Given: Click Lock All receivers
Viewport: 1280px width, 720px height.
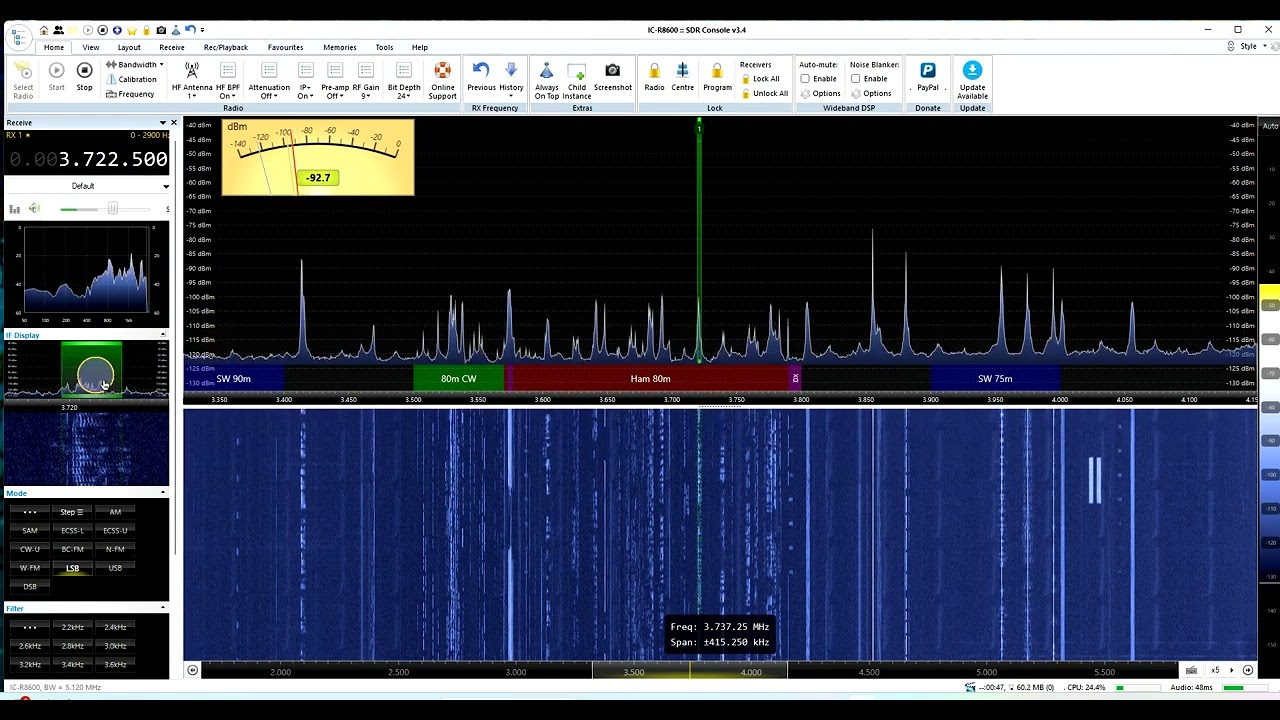Looking at the screenshot, I should pyautogui.click(x=760, y=79).
